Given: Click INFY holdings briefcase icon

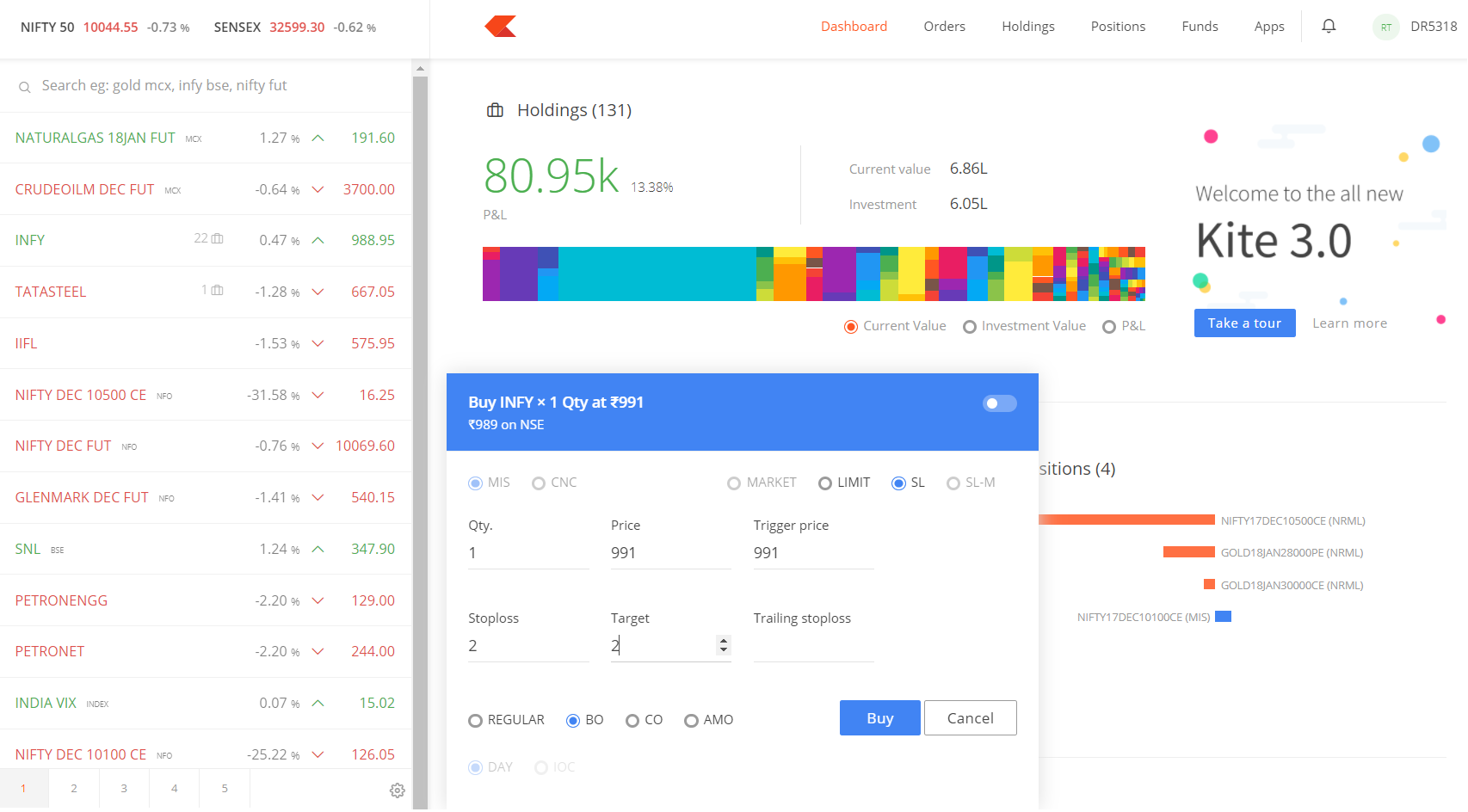Looking at the screenshot, I should tap(217, 238).
